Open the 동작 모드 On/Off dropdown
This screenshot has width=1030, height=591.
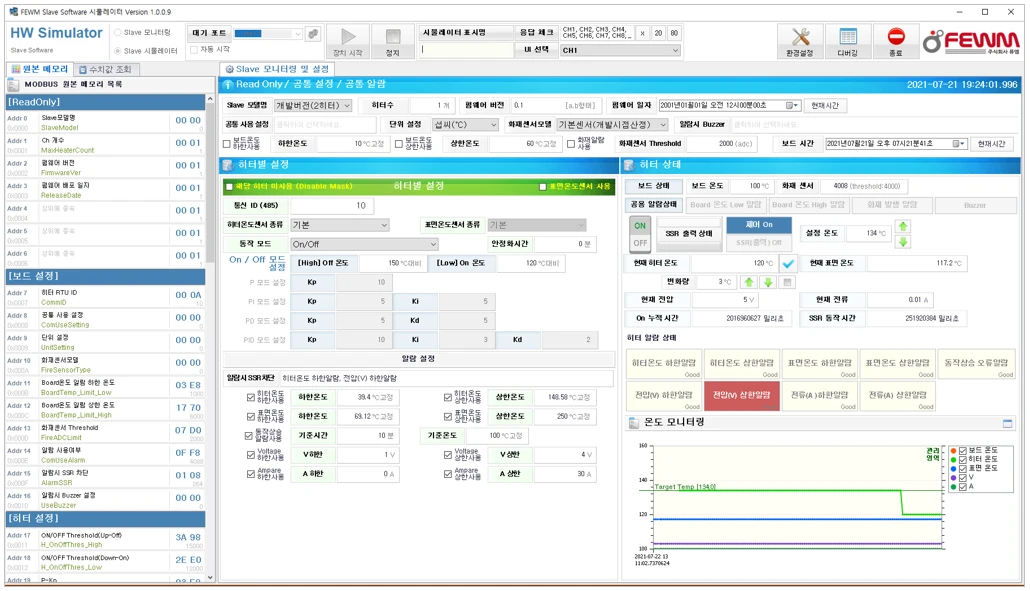tap(434, 244)
